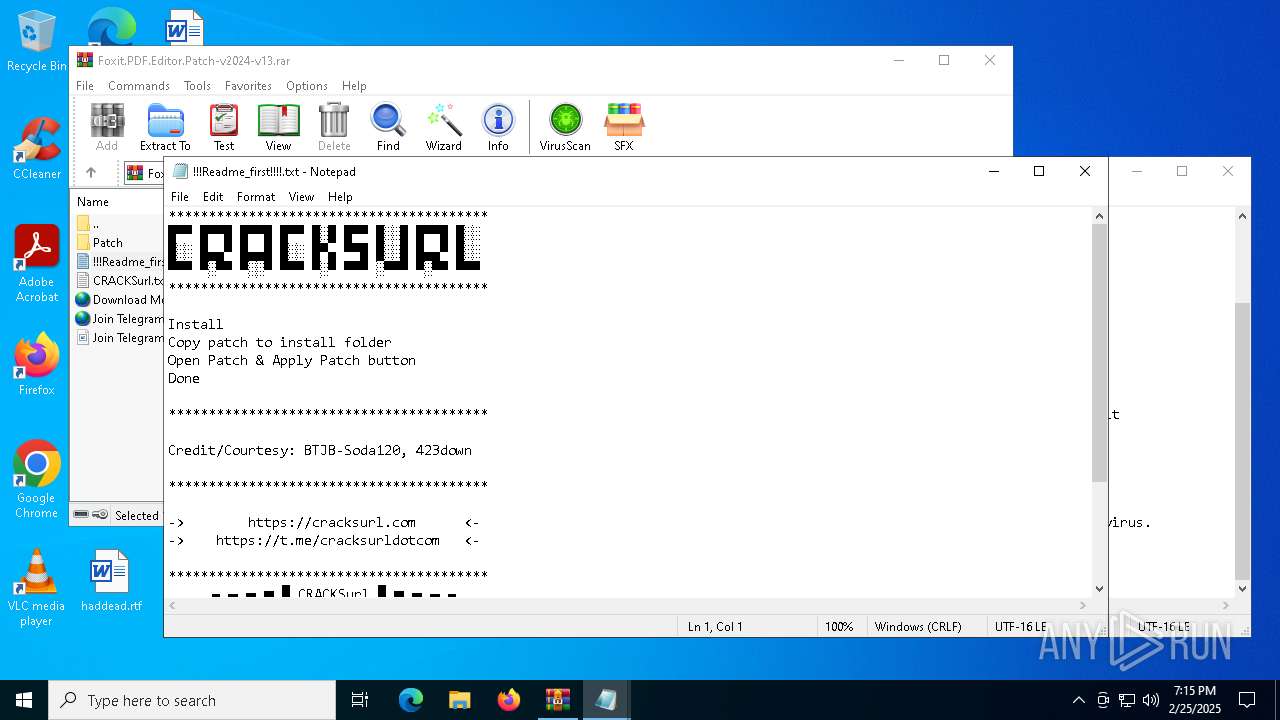Open the WinRAR Options menu

click(x=307, y=86)
